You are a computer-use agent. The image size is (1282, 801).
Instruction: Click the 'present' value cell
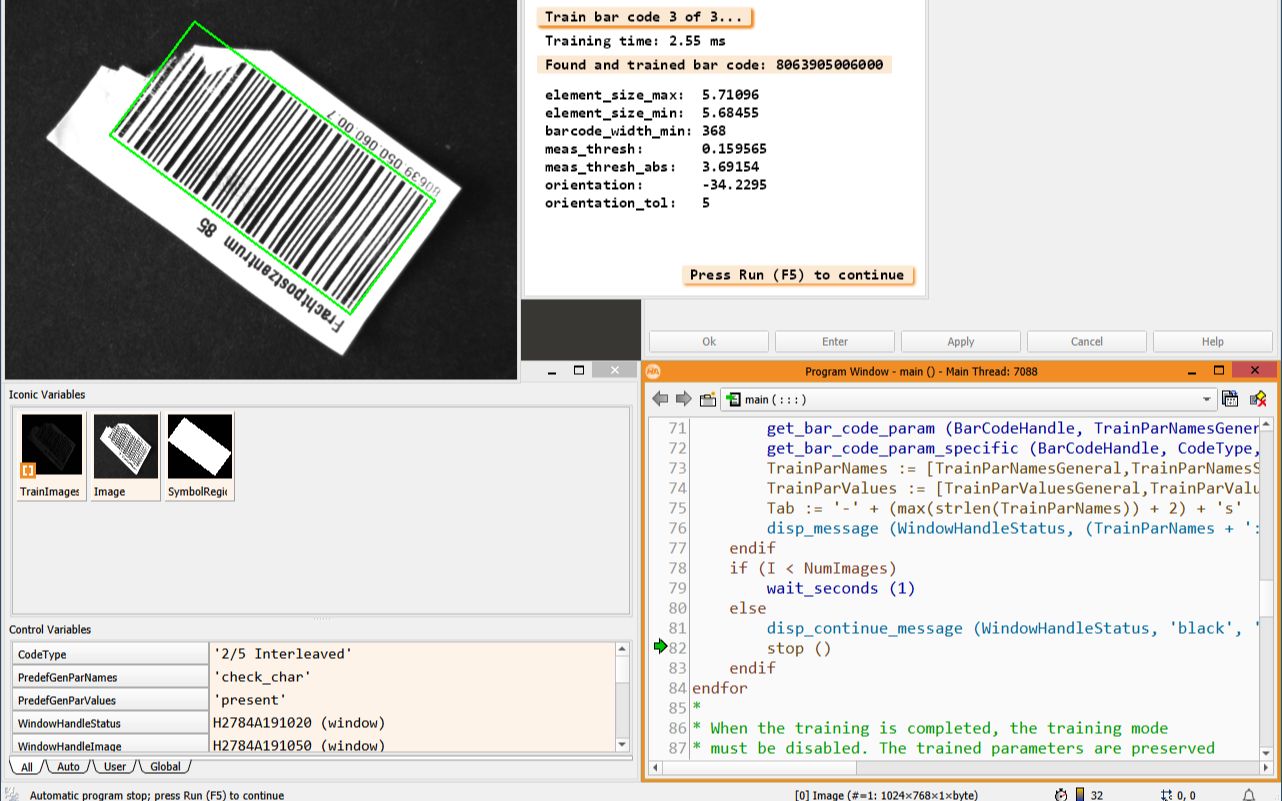413,700
